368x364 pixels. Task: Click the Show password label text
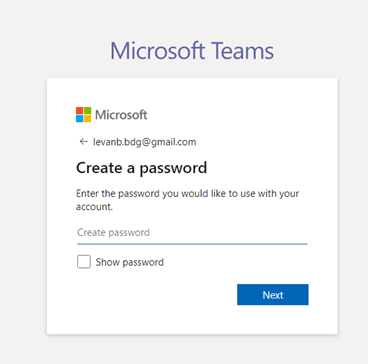tap(130, 262)
